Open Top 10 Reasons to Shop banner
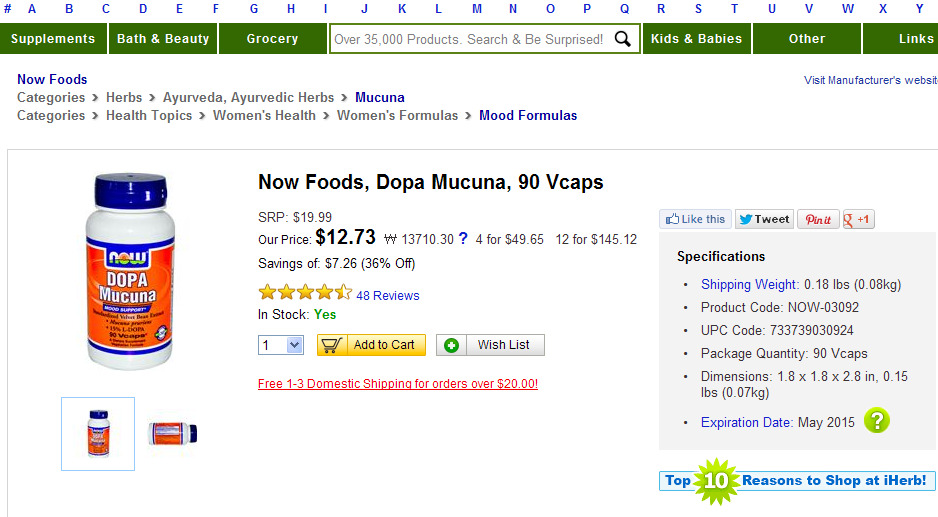The width and height of the screenshot is (938, 517). pos(797,481)
